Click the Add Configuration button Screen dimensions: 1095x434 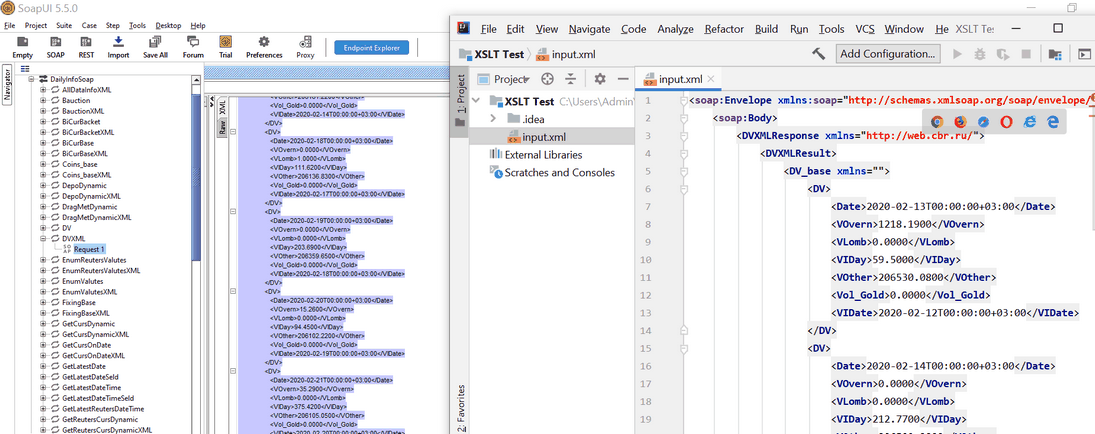pyautogui.click(x=888, y=53)
